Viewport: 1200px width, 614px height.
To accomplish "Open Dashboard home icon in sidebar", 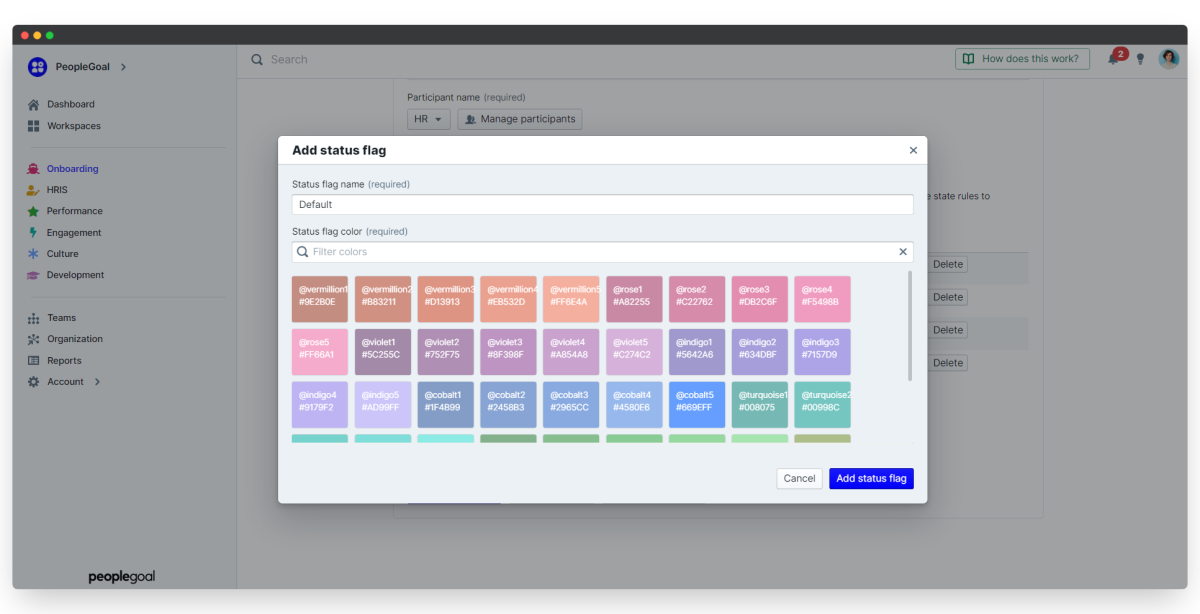I will point(34,104).
